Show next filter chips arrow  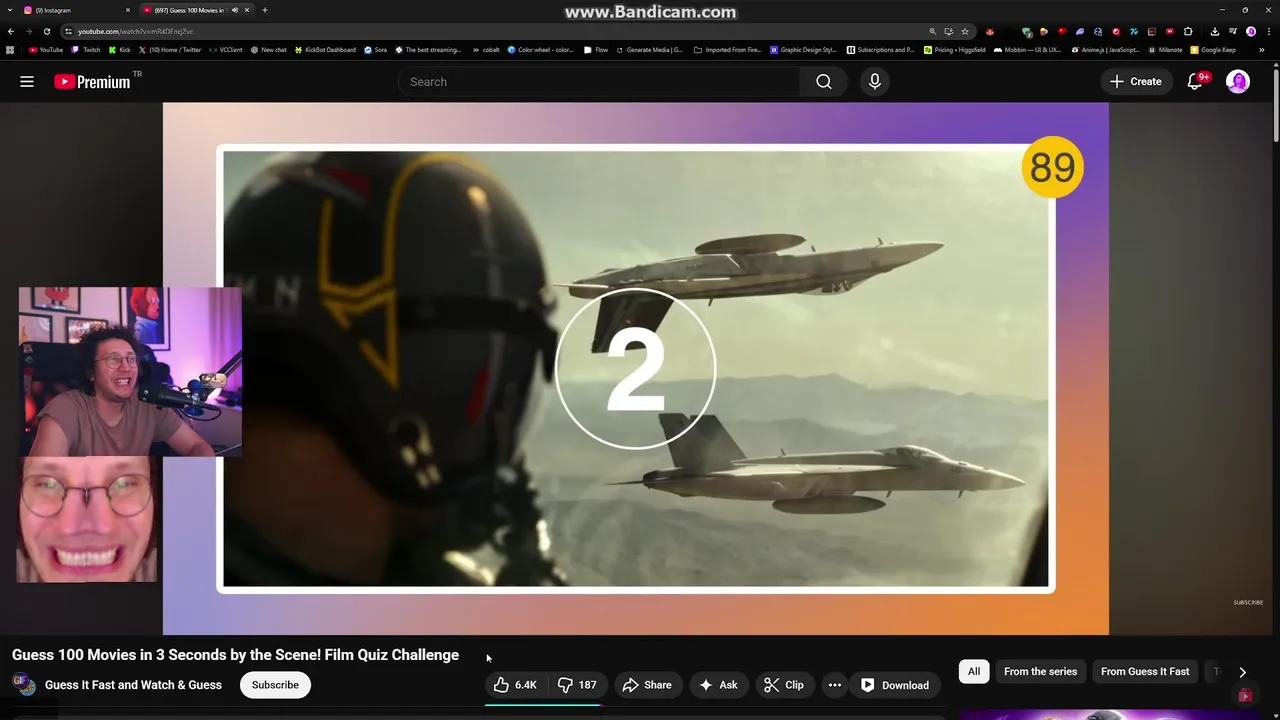coord(1242,673)
